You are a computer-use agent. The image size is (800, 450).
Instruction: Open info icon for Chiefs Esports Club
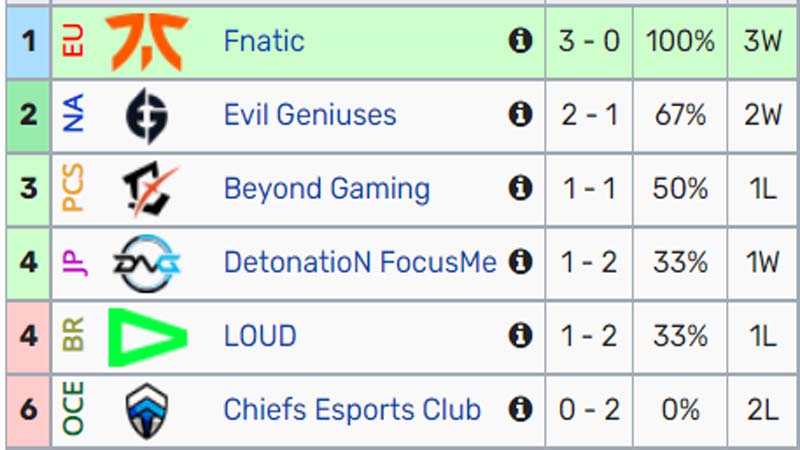pyautogui.click(x=520, y=409)
